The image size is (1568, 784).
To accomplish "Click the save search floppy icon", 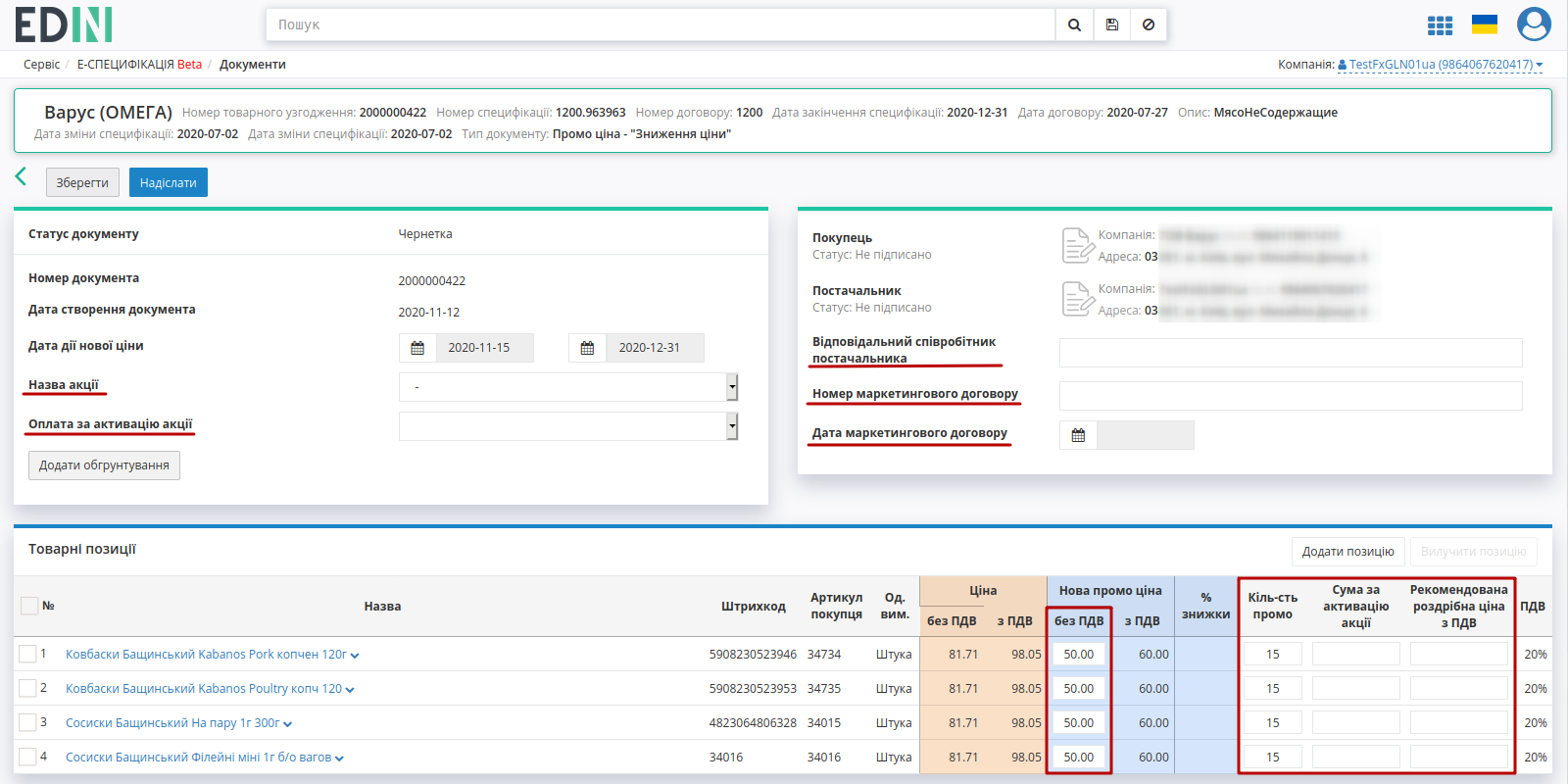I will tap(1112, 24).
